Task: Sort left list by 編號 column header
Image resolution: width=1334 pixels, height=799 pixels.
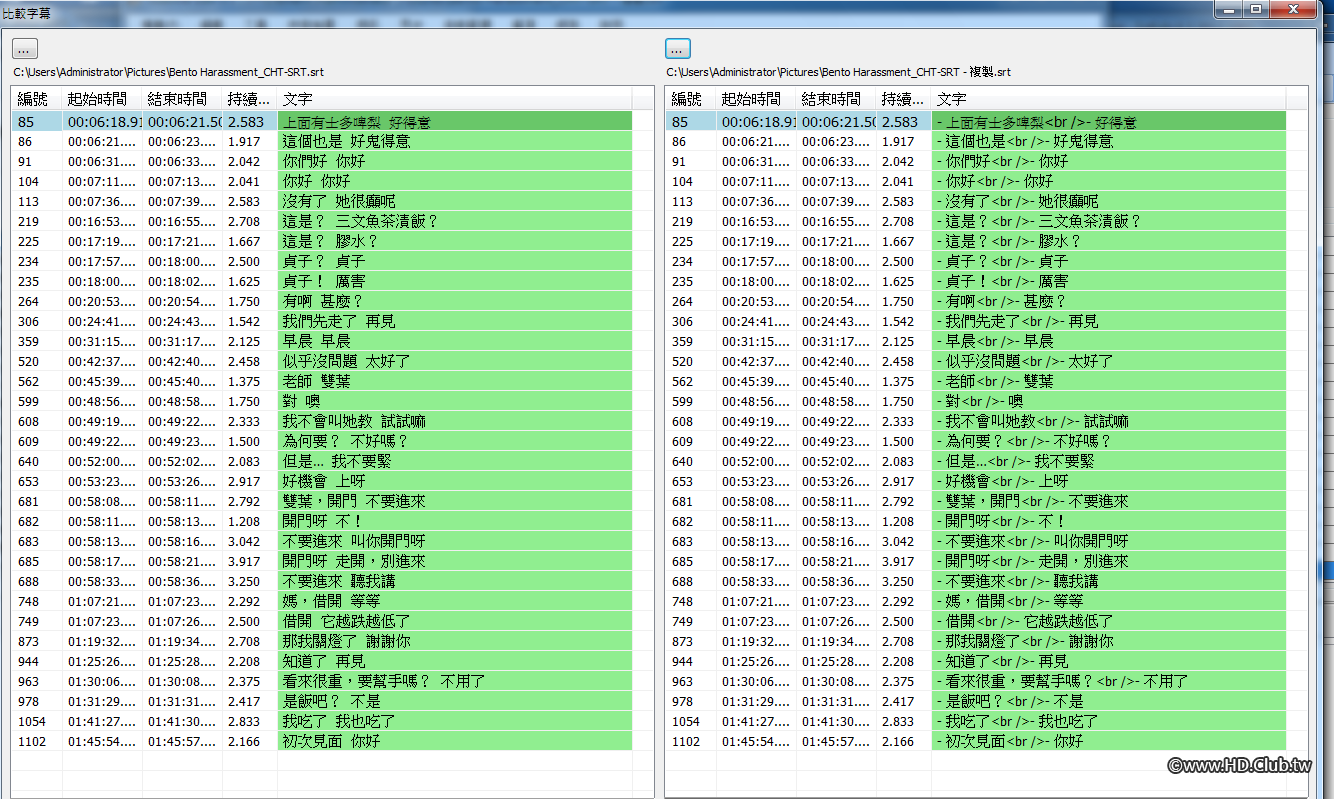Action: (37, 99)
